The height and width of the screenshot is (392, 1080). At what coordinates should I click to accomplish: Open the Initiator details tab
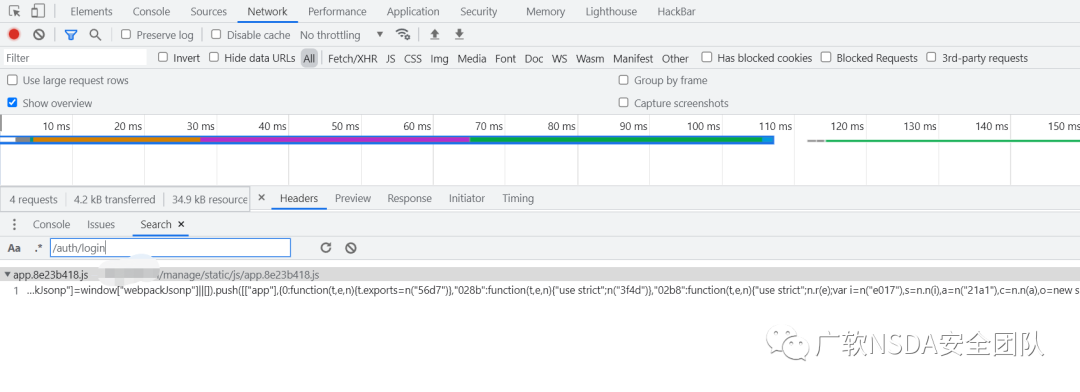(467, 198)
